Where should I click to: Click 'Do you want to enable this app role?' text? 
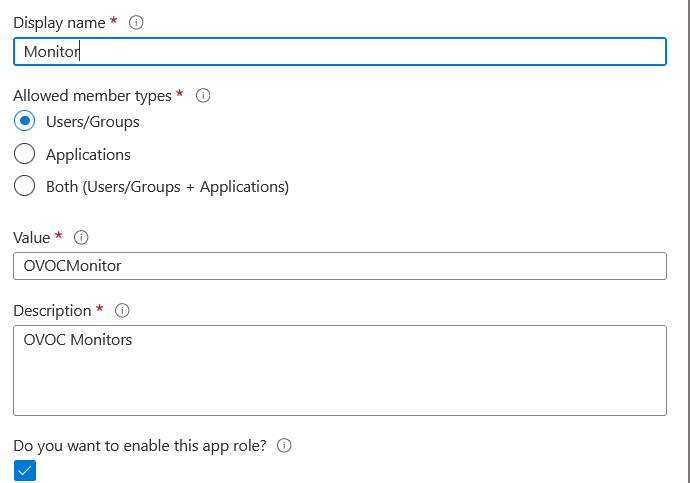(x=140, y=446)
